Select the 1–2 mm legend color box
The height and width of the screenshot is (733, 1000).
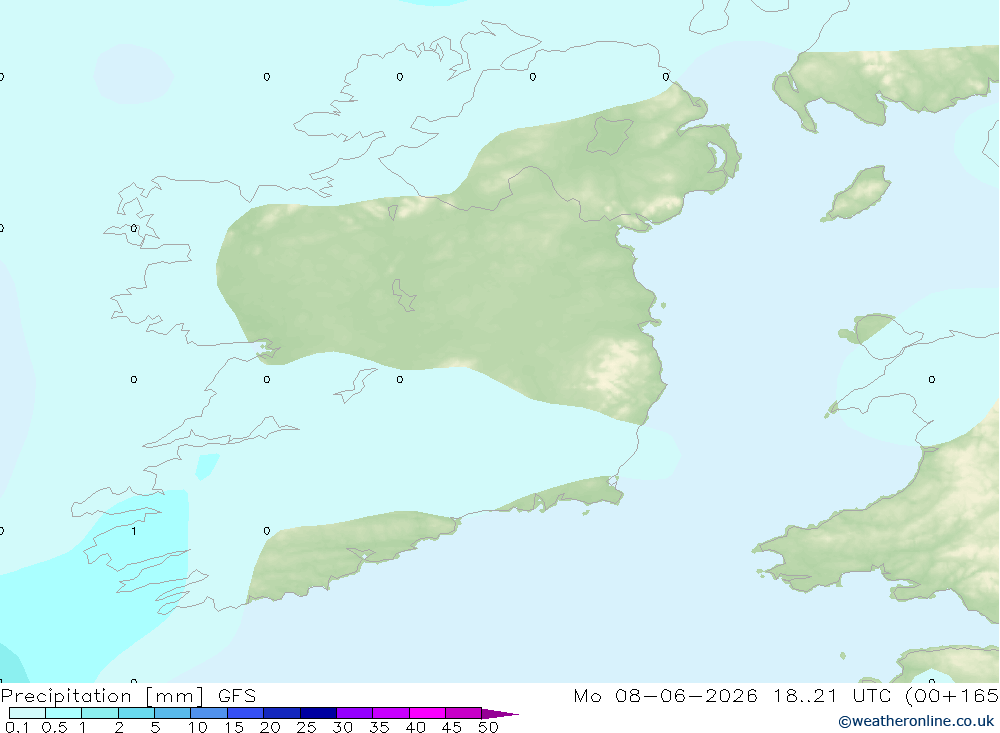point(100,713)
